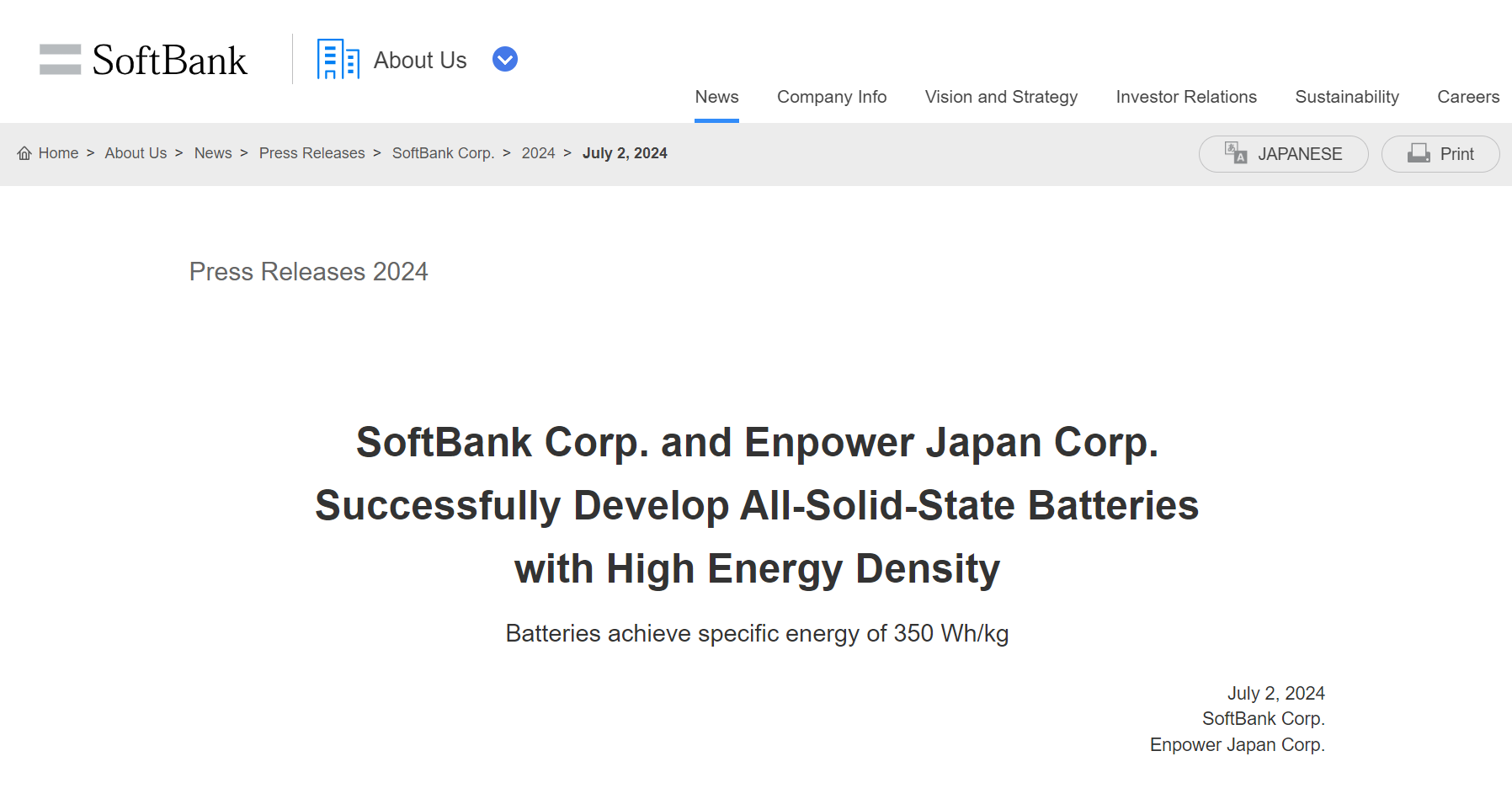Image resolution: width=1512 pixels, height=799 pixels.
Task: Open the Careers menu item
Action: [1468, 97]
